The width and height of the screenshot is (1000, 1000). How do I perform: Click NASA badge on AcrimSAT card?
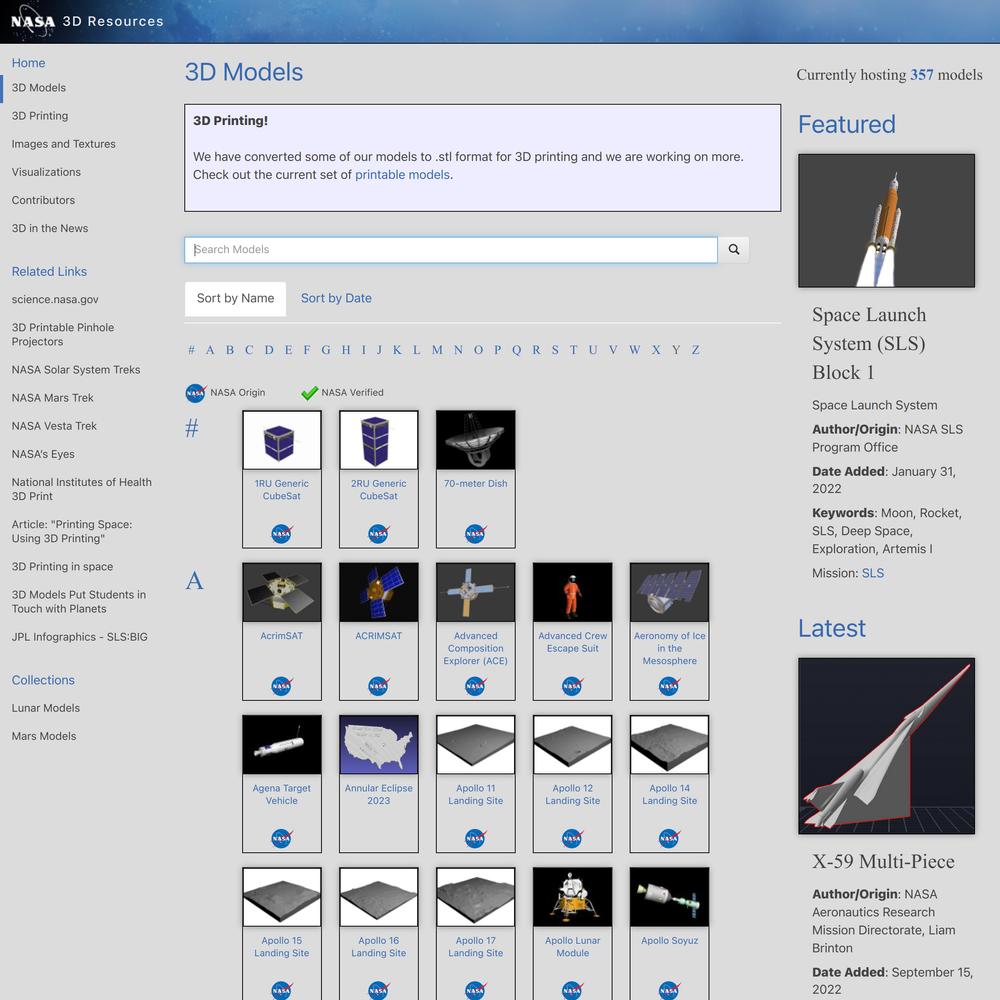pyautogui.click(x=281, y=686)
